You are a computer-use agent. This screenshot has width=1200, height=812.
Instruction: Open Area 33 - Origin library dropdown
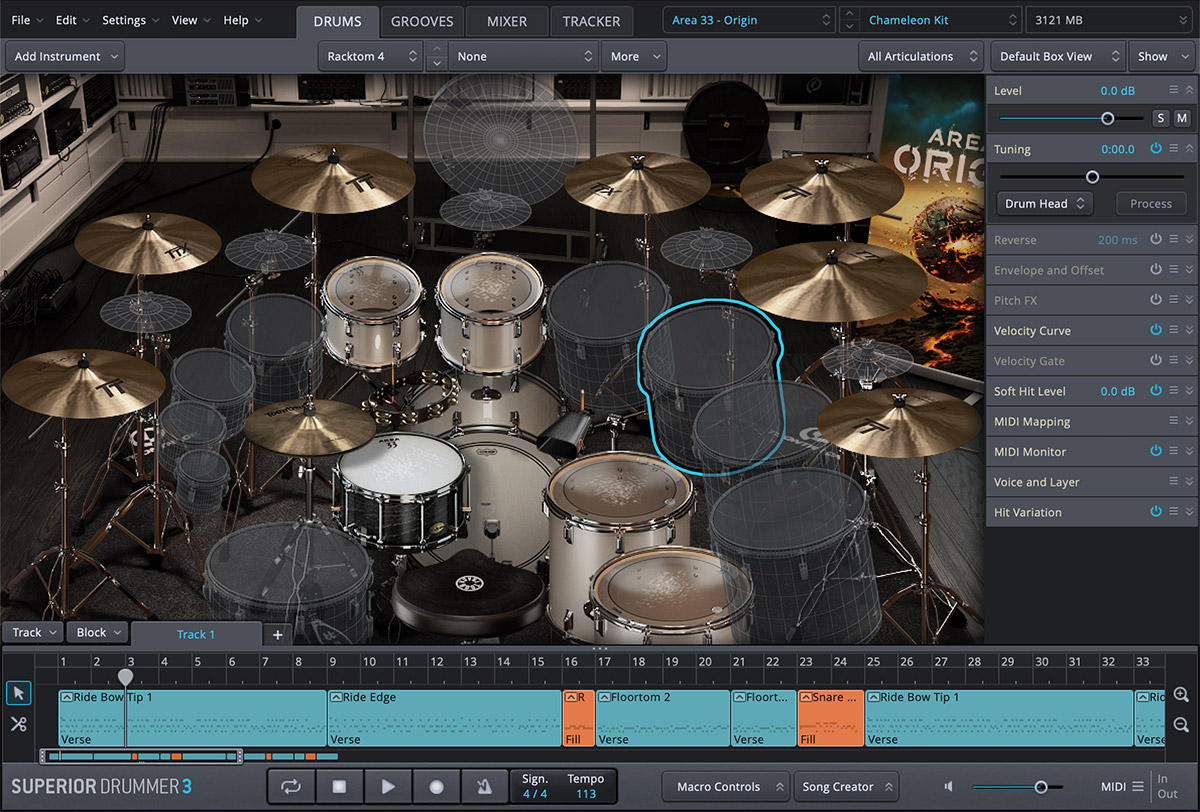[x=749, y=20]
